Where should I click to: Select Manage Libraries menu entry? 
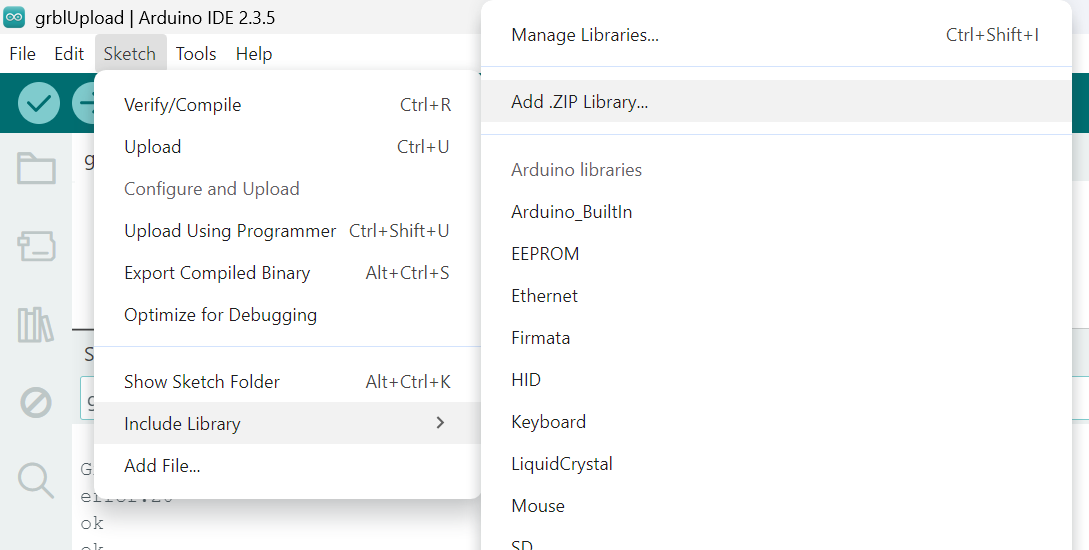click(x=585, y=35)
